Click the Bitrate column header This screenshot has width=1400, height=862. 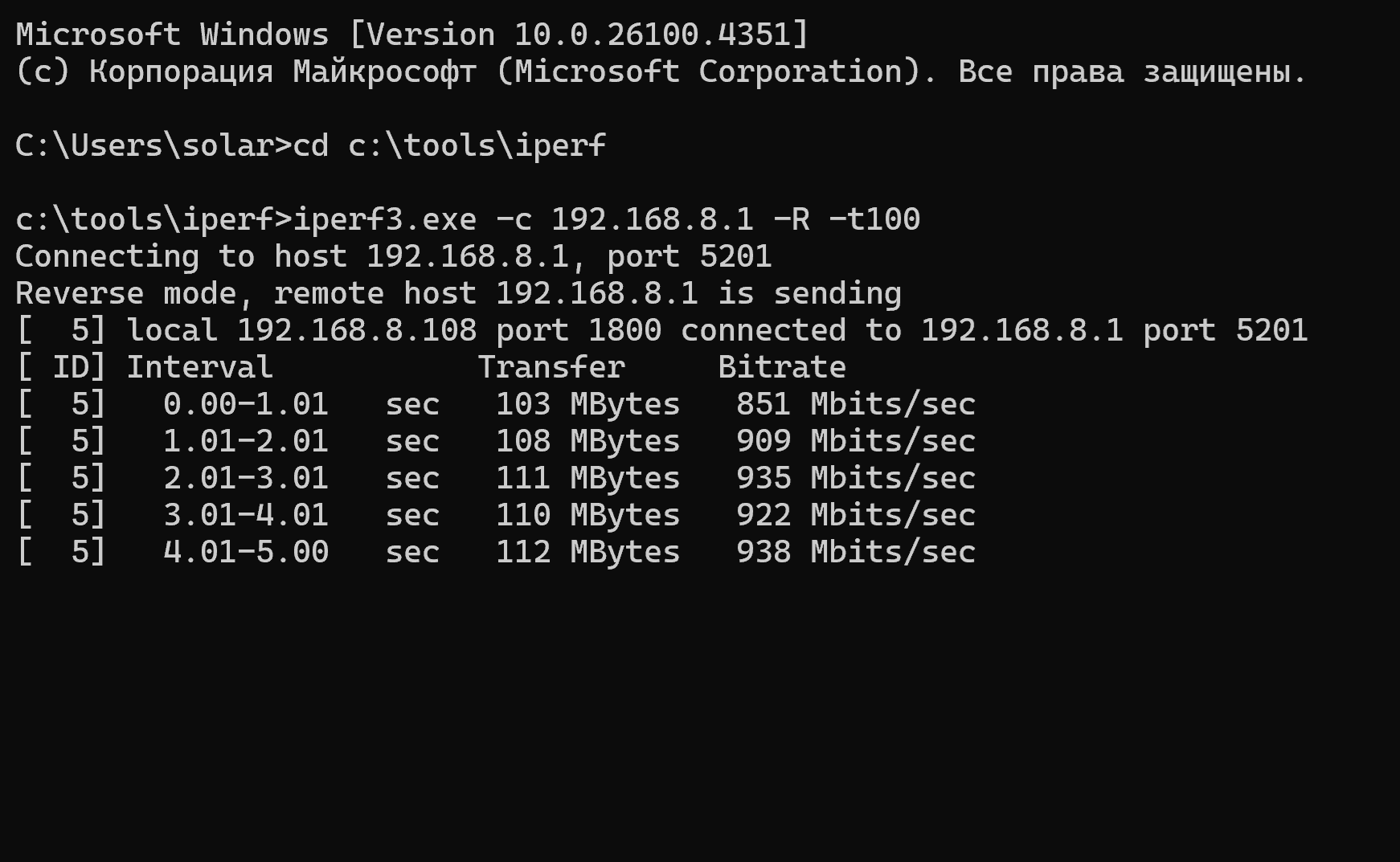coord(782,367)
